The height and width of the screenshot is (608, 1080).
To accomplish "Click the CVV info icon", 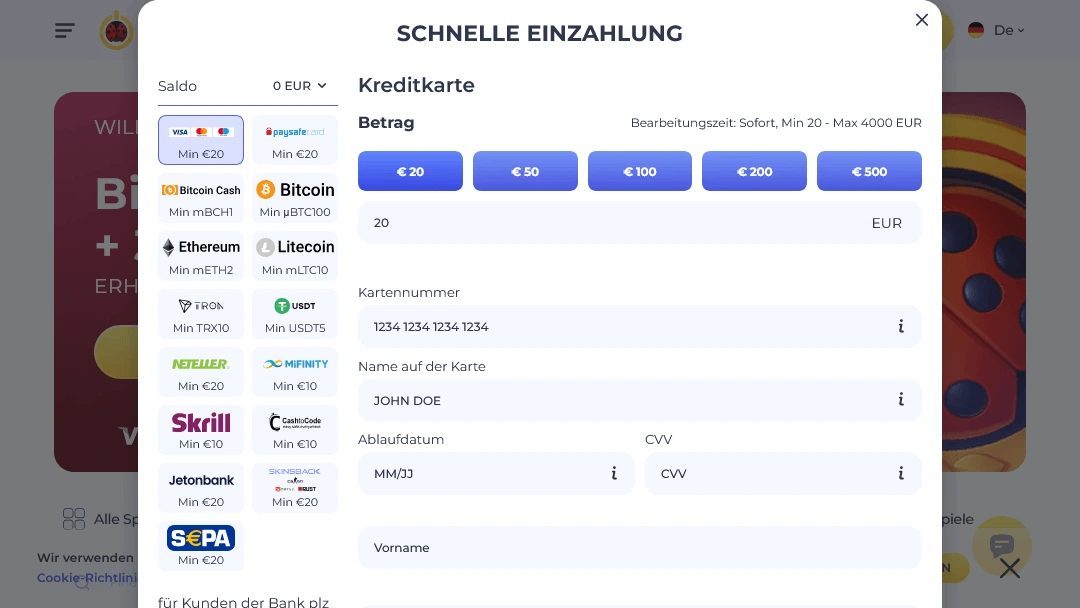I will (x=901, y=473).
